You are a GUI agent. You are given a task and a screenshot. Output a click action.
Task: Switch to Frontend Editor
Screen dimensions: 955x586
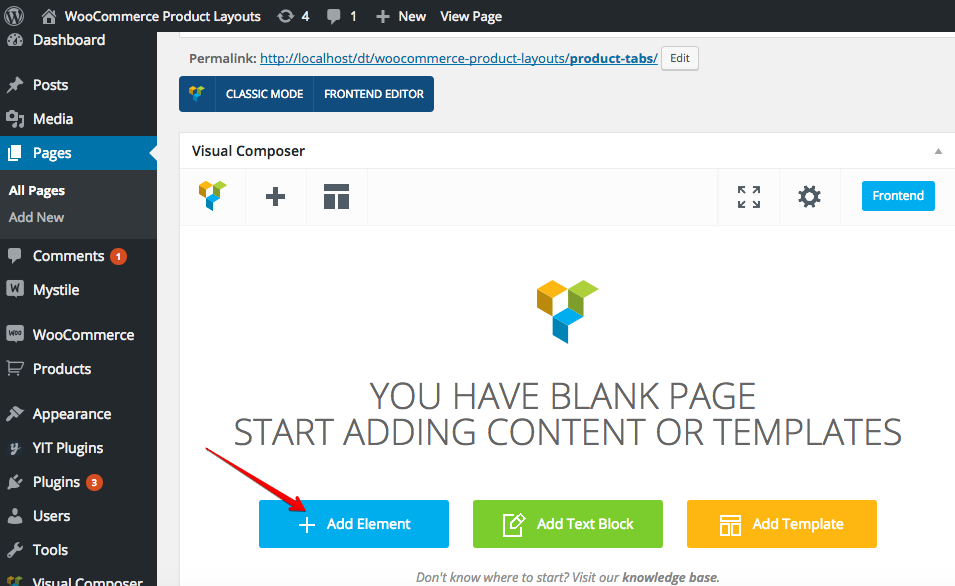[373, 94]
